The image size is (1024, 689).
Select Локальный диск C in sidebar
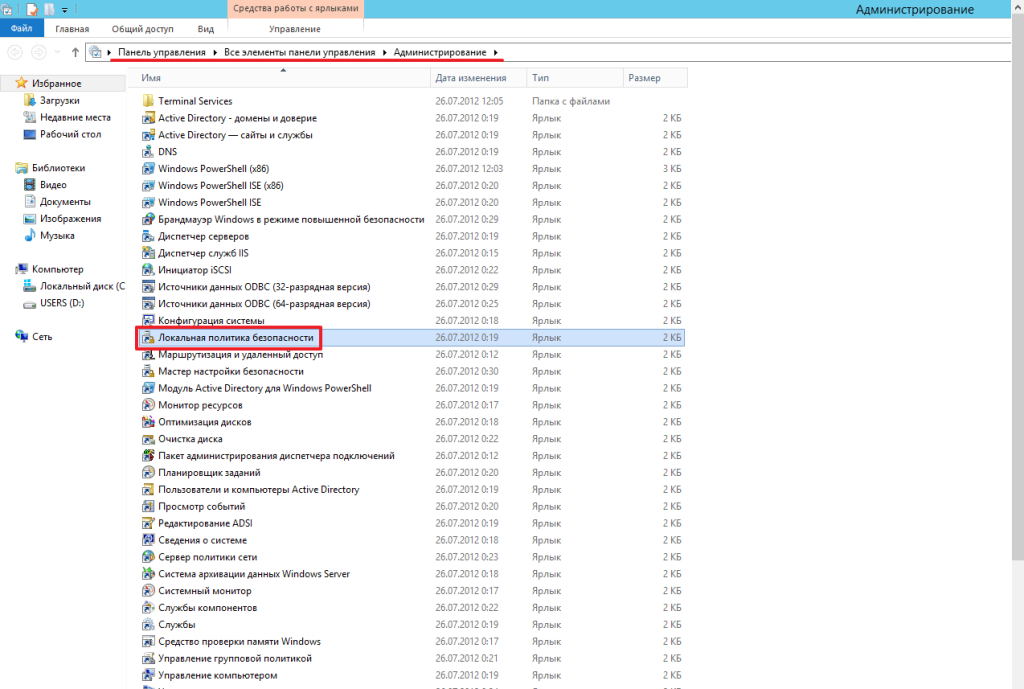[80, 286]
